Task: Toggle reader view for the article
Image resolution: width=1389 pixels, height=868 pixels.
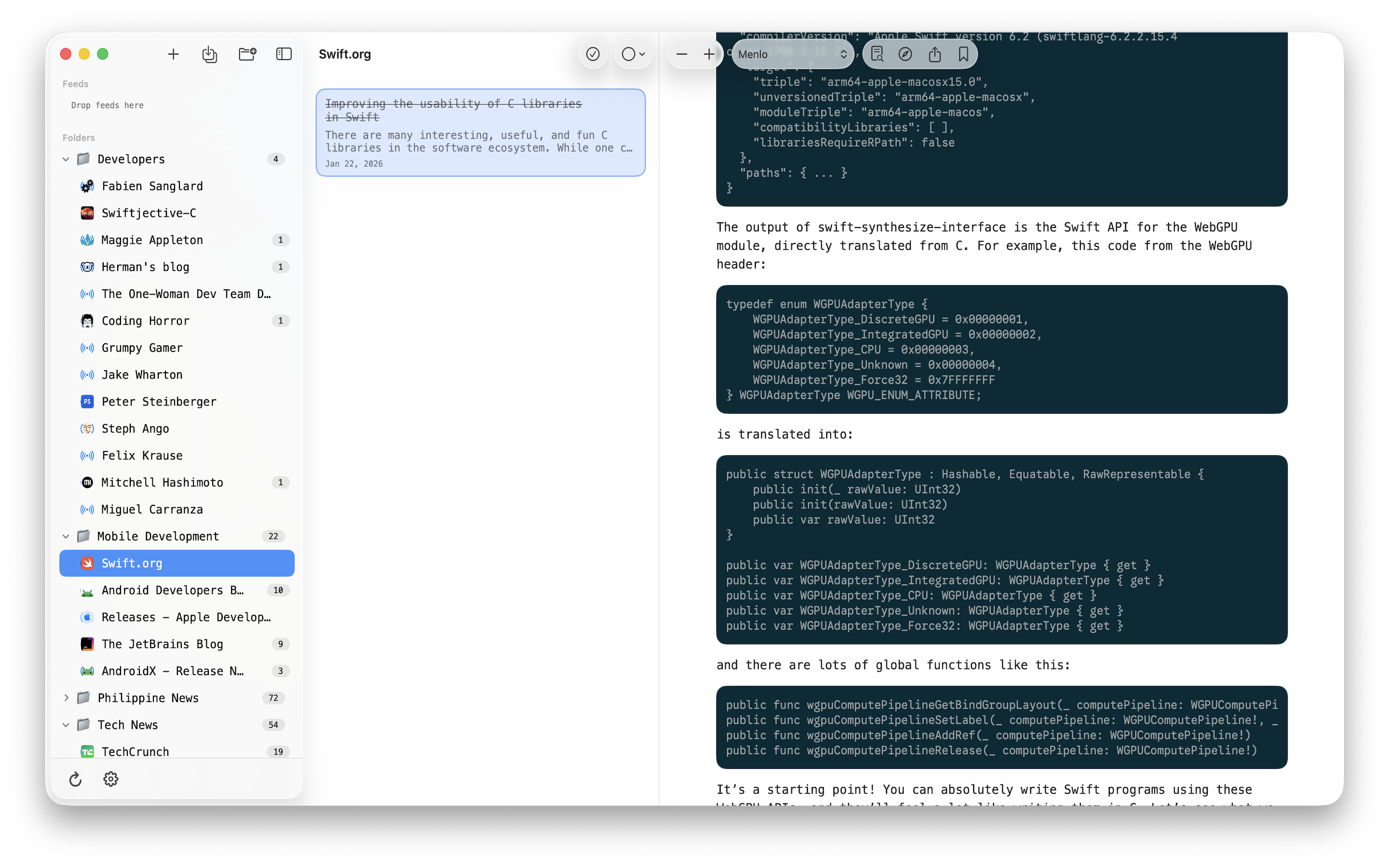Action: click(x=878, y=54)
